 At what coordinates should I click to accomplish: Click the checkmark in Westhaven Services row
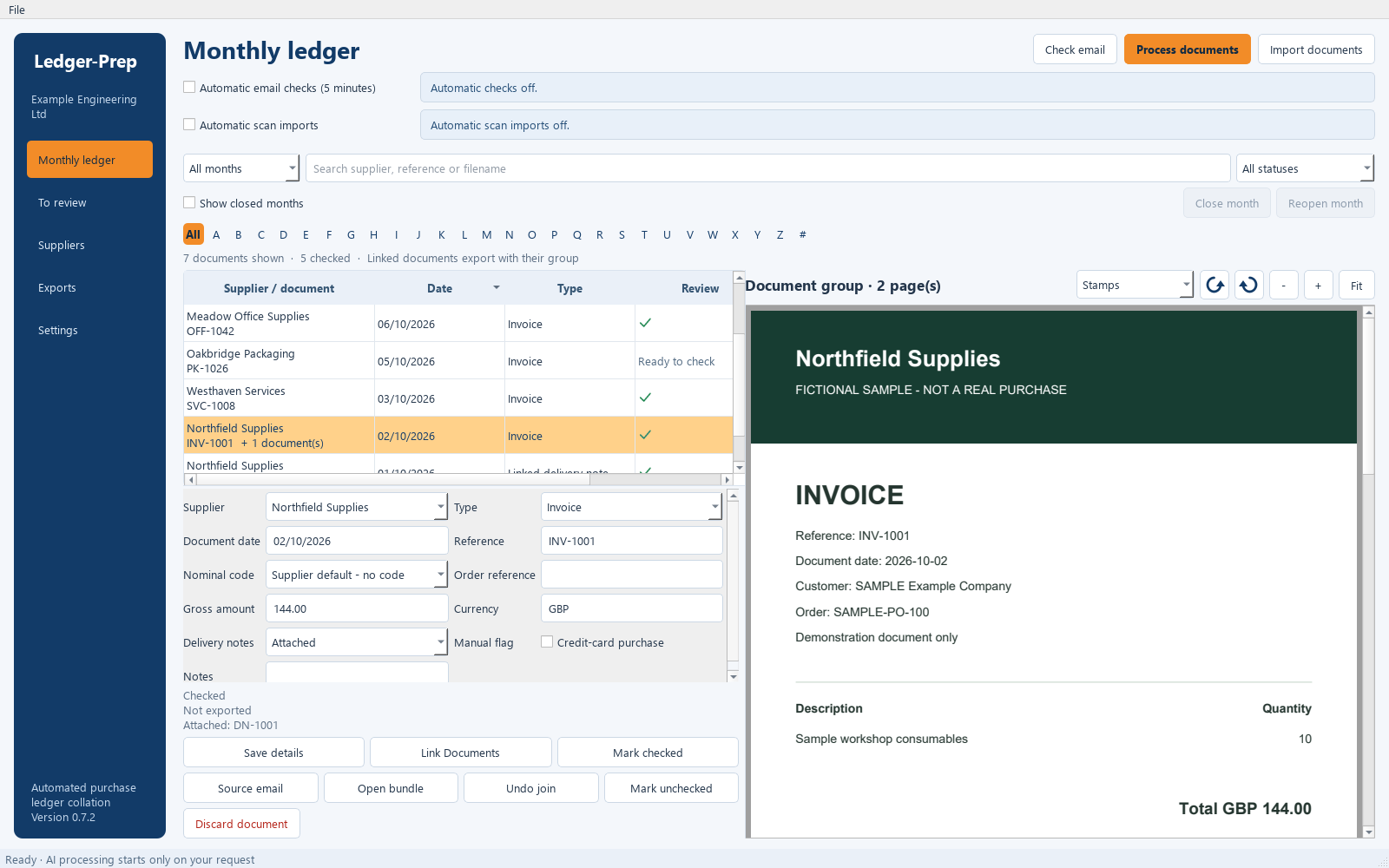click(645, 398)
